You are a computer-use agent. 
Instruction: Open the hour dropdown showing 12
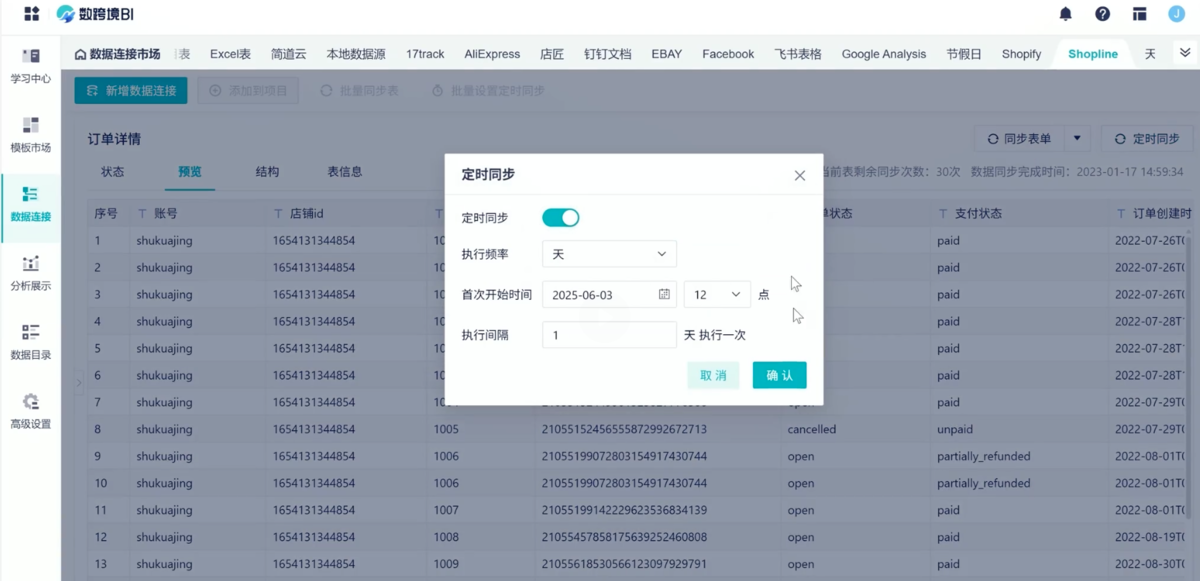tap(716, 295)
